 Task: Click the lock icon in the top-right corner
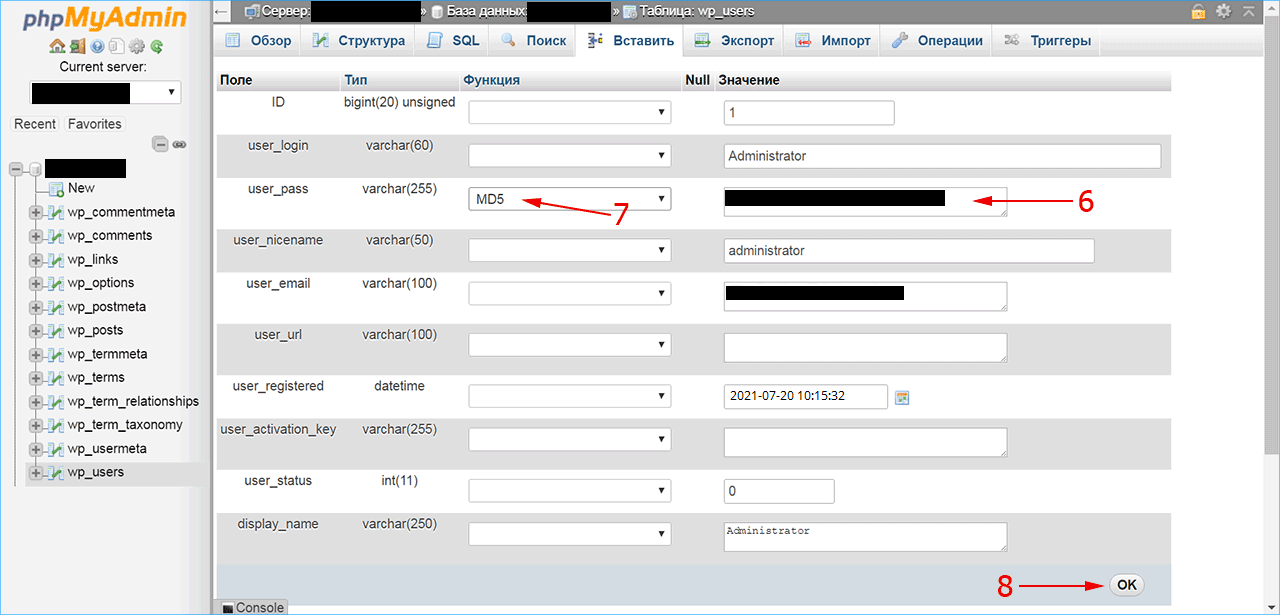click(x=1198, y=12)
